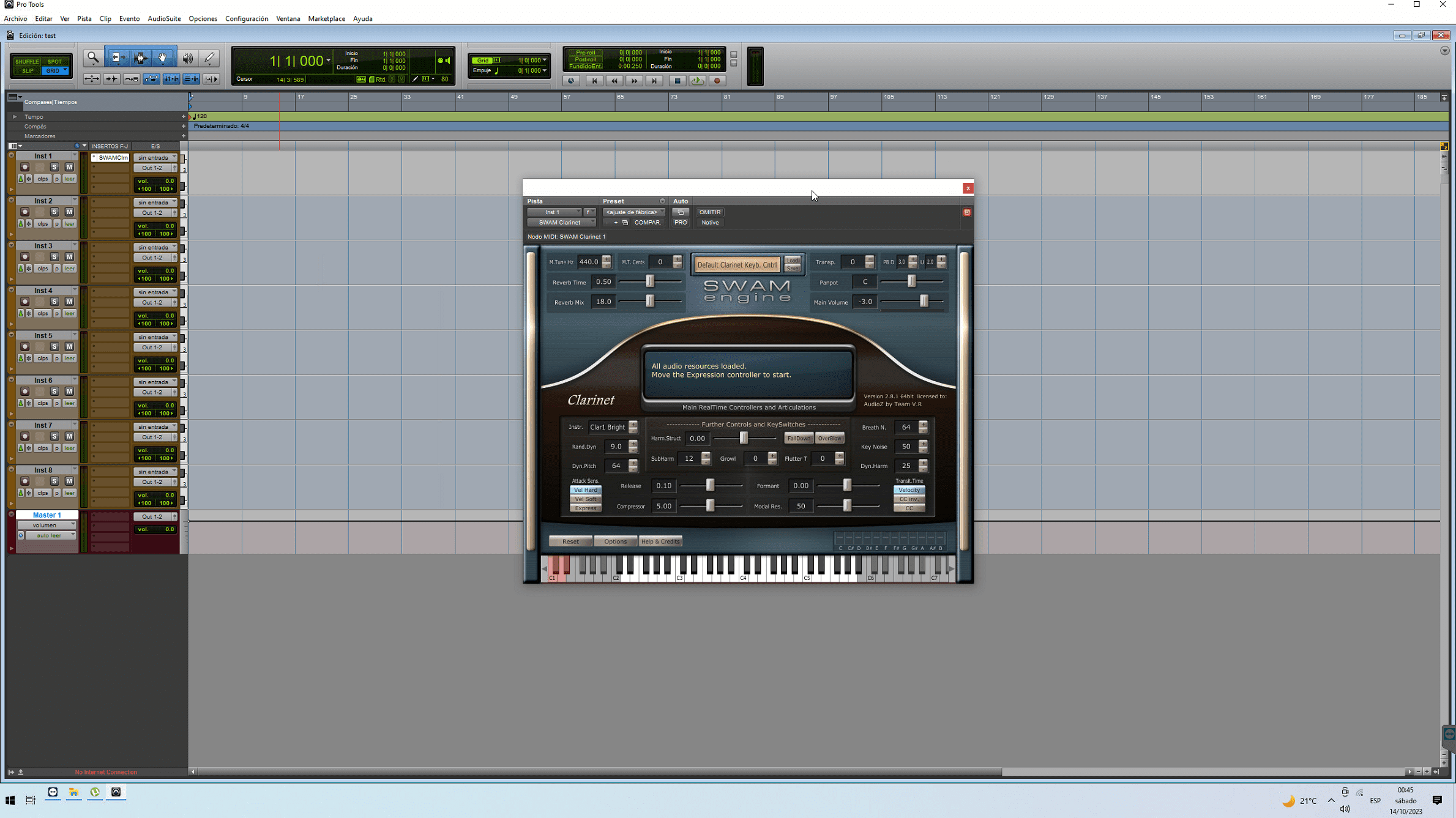This screenshot has height=818, width=1456.
Task: Record-enable the Inst 3 track
Action: [x=25, y=257]
